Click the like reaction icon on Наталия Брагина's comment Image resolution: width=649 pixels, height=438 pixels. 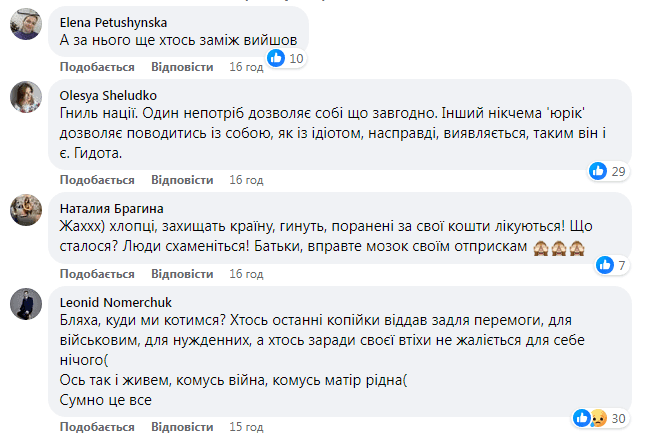[605, 265]
